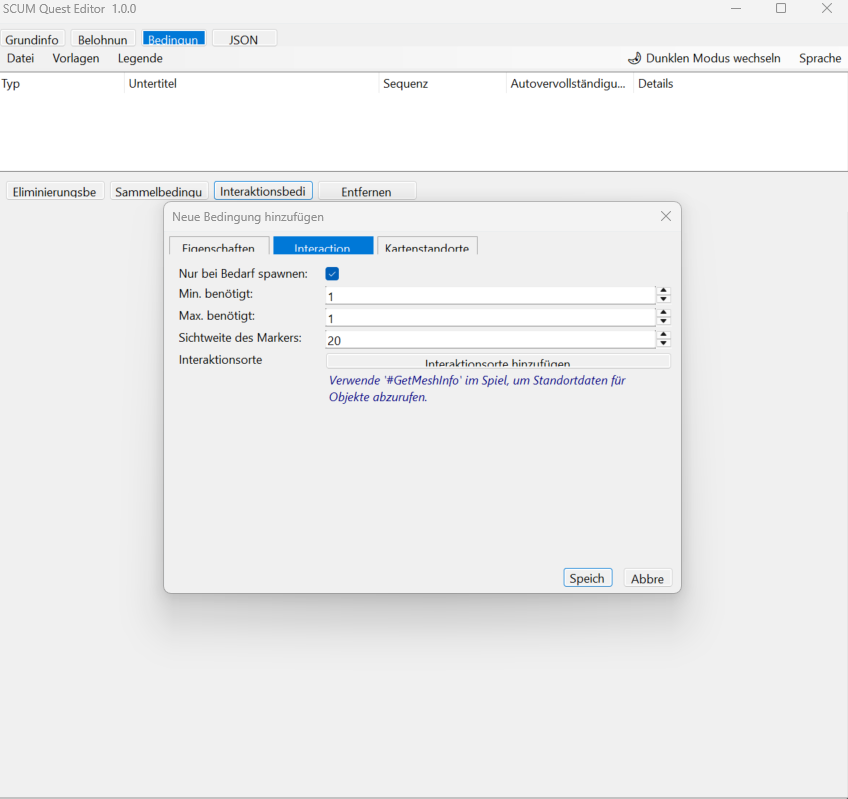848x799 pixels.
Task: Cancel the dialog with Abbre button
Action: coord(647,578)
